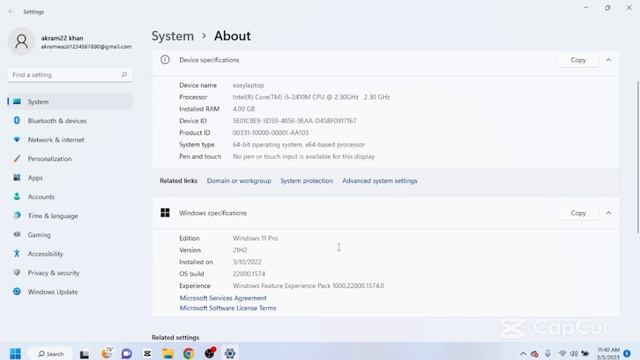Open the notification badge in the tray corner
Image resolution: width=640 pixels, height=360 pixels.
627,353
